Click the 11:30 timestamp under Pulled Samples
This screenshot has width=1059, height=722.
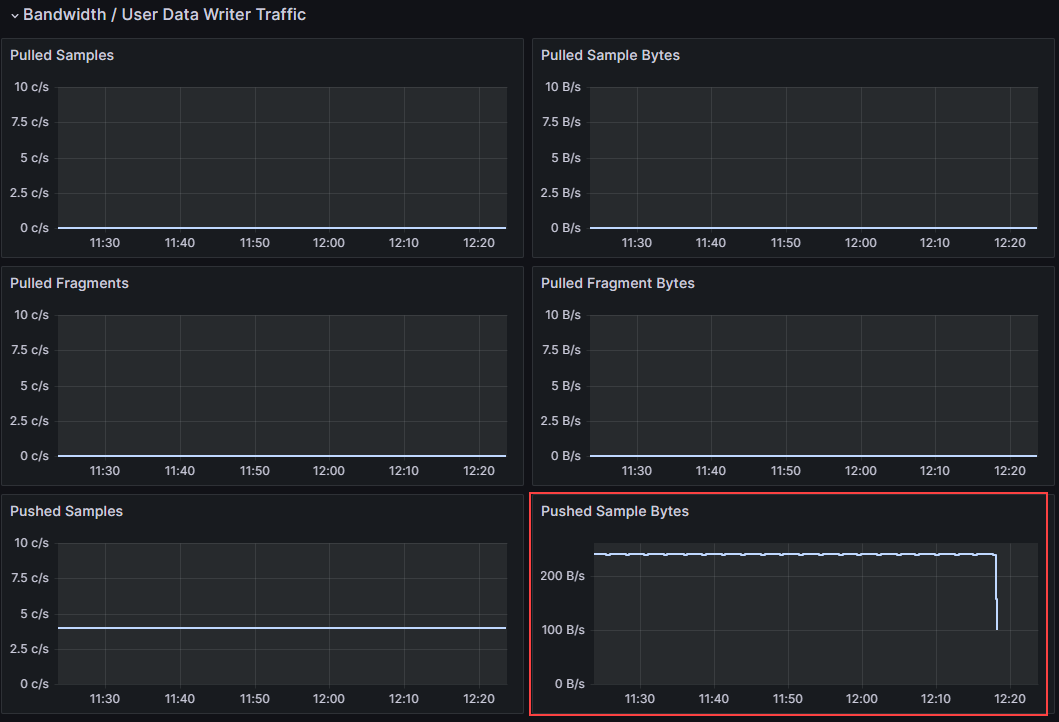point(104,242)
